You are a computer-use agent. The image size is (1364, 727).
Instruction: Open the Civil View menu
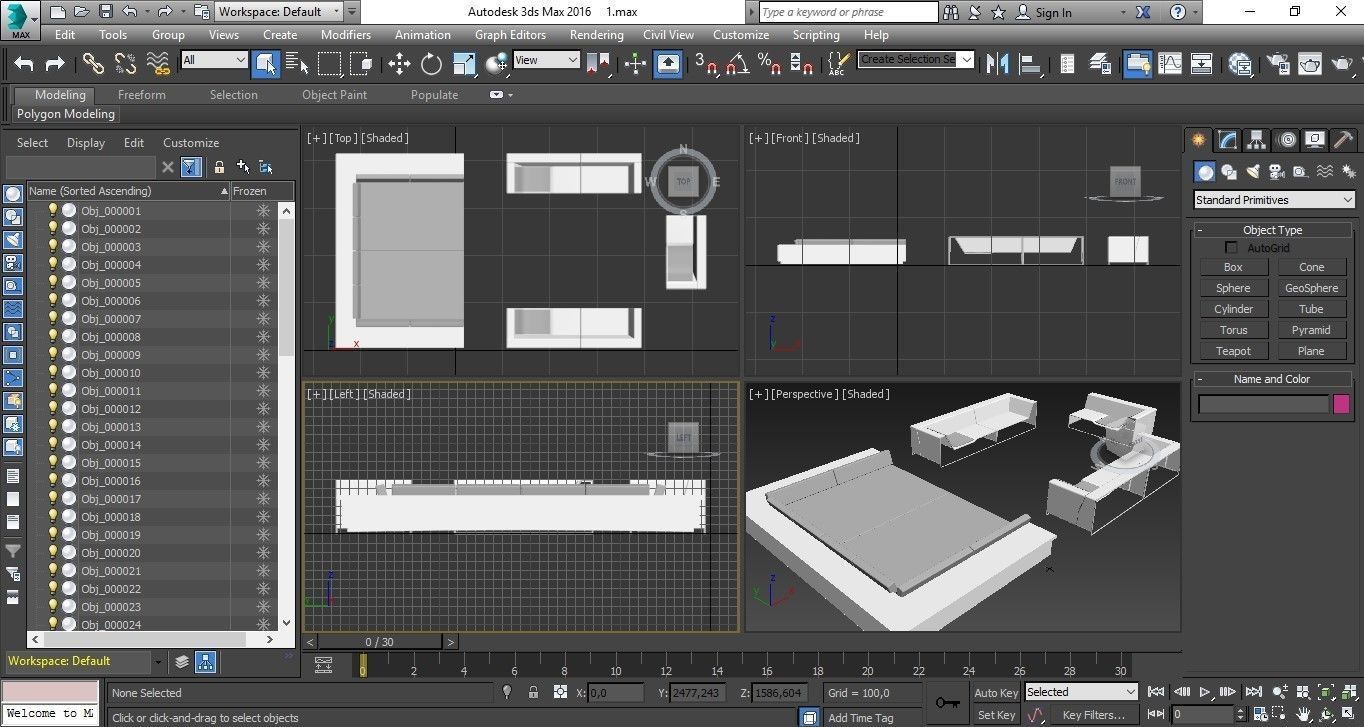point(668,34)
